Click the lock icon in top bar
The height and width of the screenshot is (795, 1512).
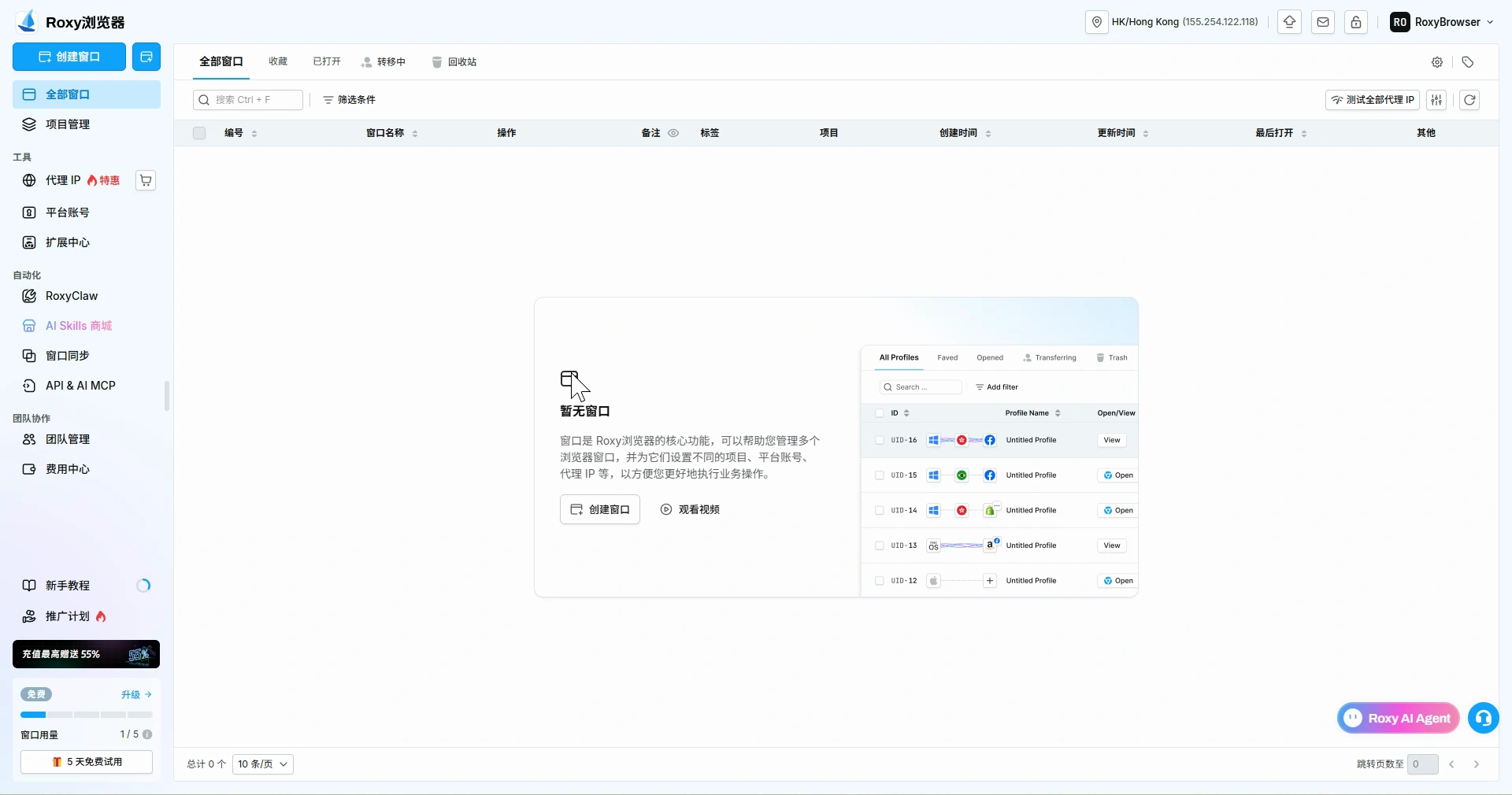click(x=1356, y=22)
